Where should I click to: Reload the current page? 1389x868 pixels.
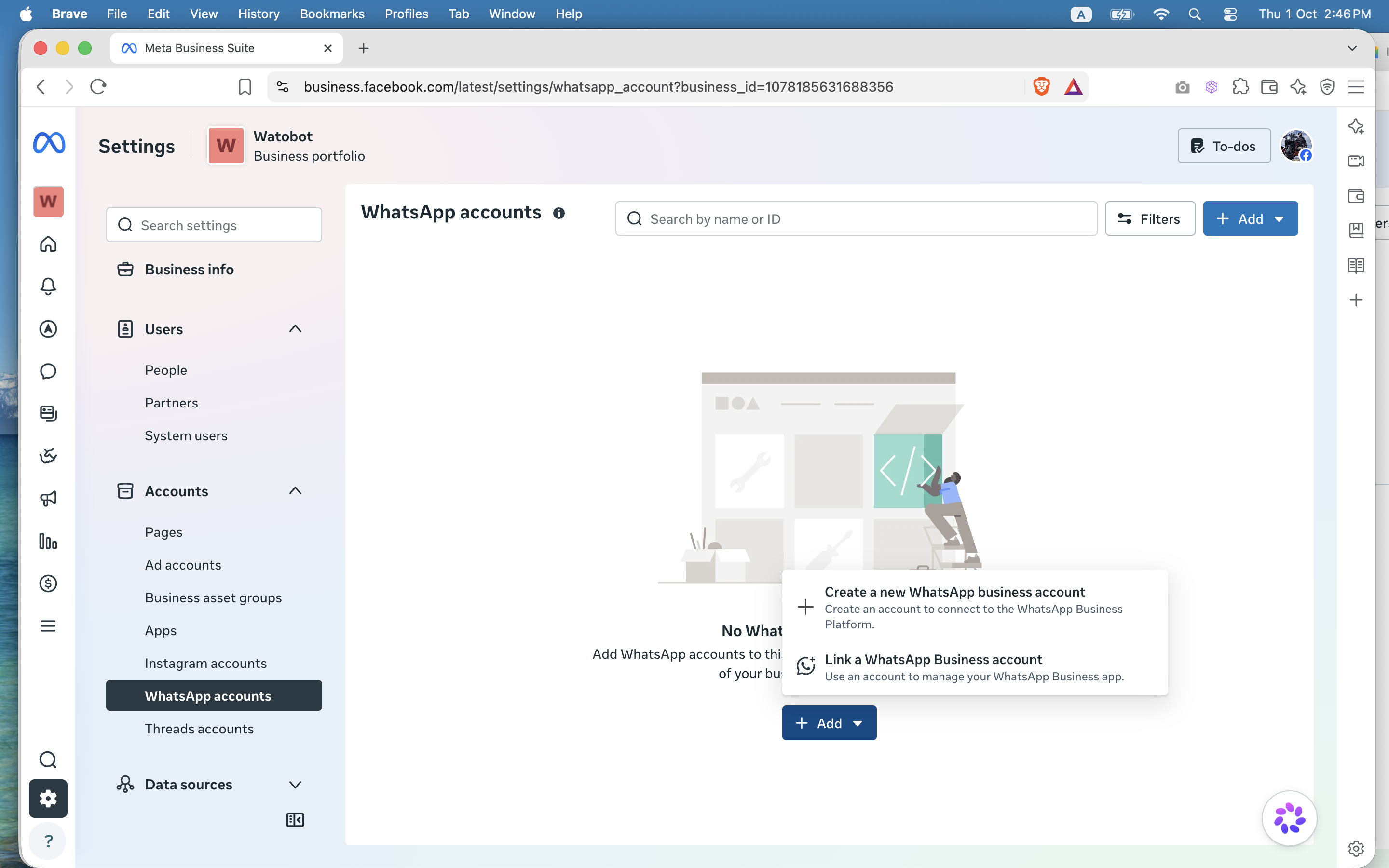(98, 87)
